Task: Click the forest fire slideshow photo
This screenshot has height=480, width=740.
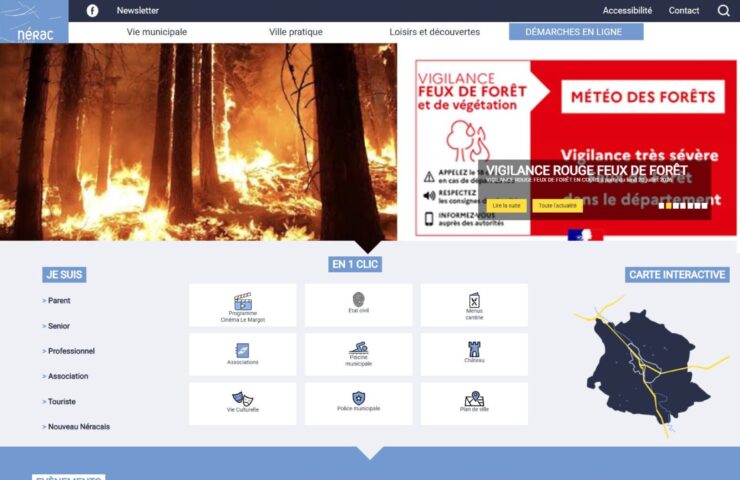Action: (198, 142)
